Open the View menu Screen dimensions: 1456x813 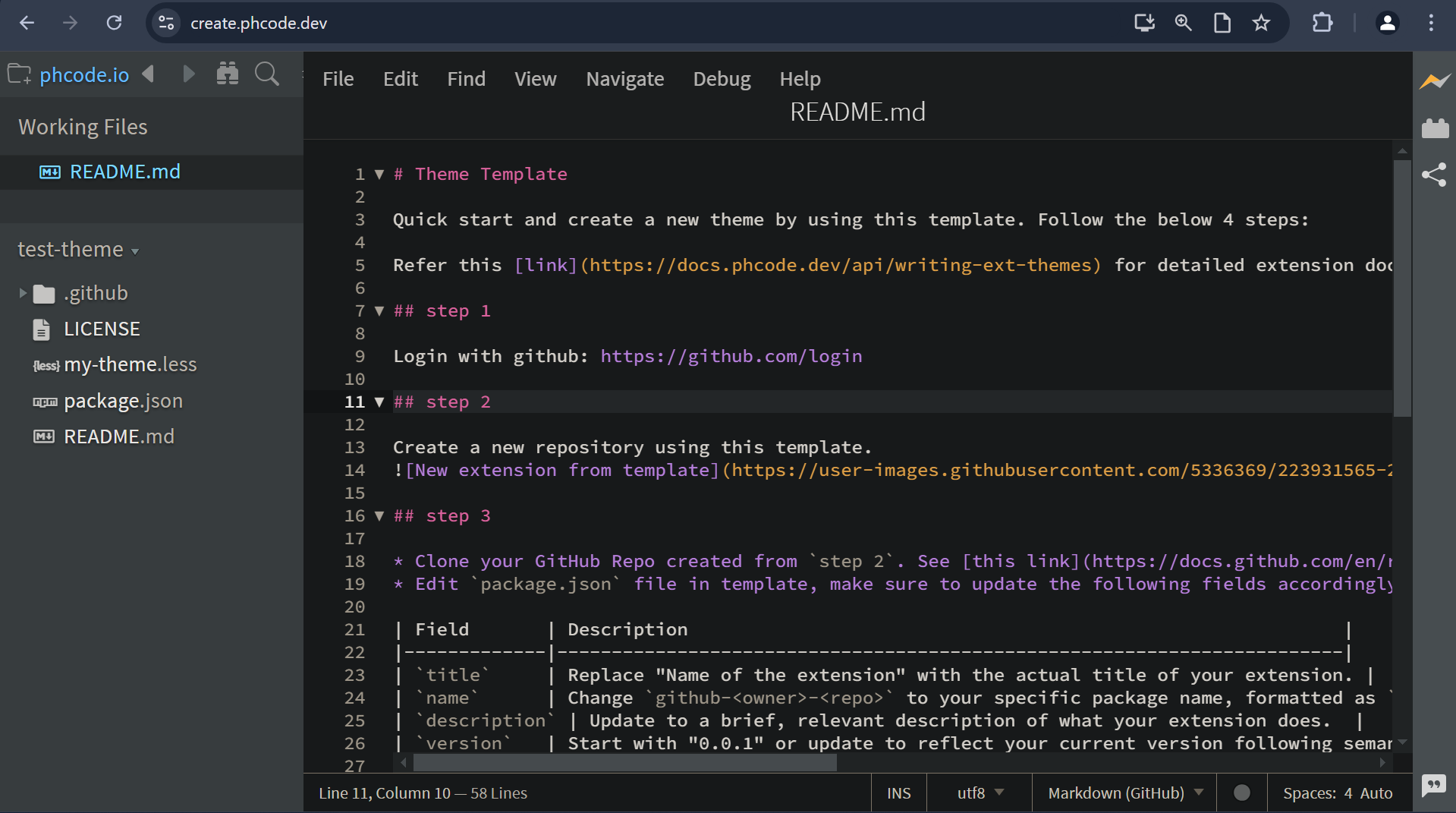click(x=536, y=79)
